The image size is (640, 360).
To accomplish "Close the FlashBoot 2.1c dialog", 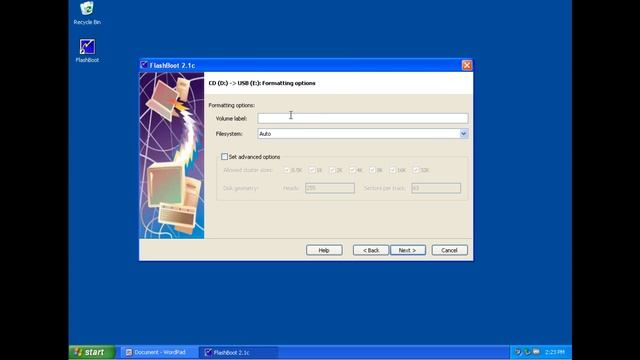I will point(467,65).
